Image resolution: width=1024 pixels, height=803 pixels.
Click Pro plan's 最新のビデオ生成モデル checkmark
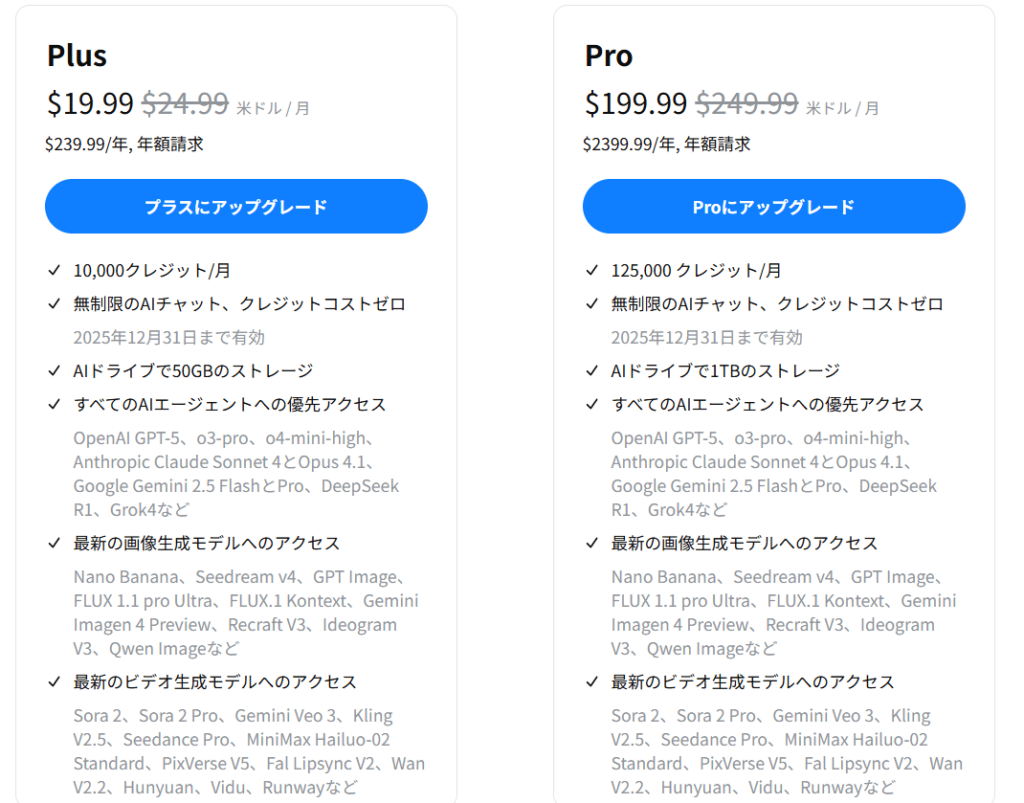tap(592, 682)
